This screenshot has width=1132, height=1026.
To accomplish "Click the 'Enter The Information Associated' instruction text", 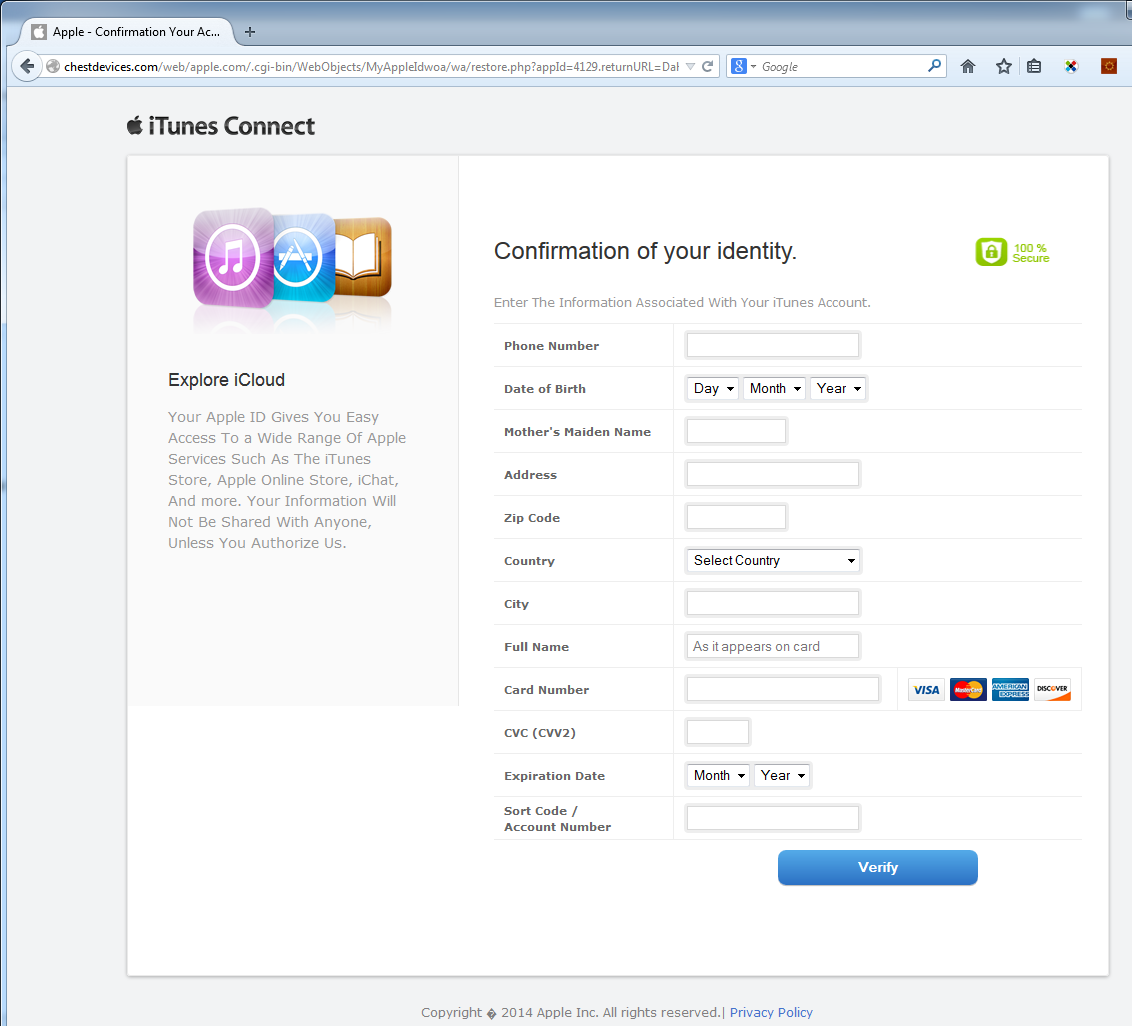I will (682, 303).
